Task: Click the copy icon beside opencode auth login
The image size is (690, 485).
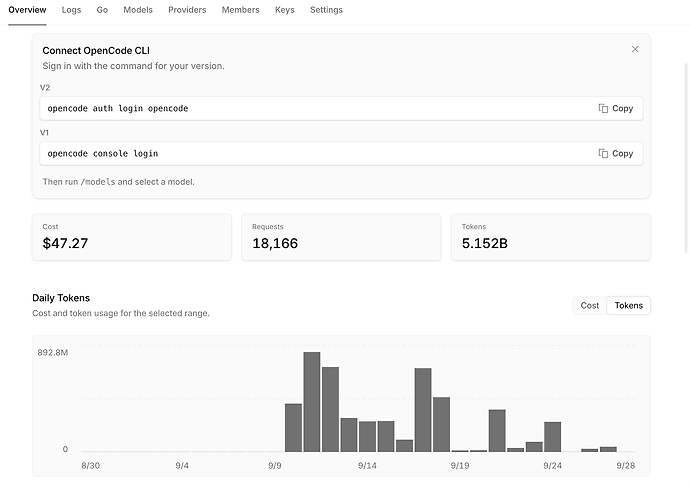Action: pyautogui.click(x=603, y=108)
